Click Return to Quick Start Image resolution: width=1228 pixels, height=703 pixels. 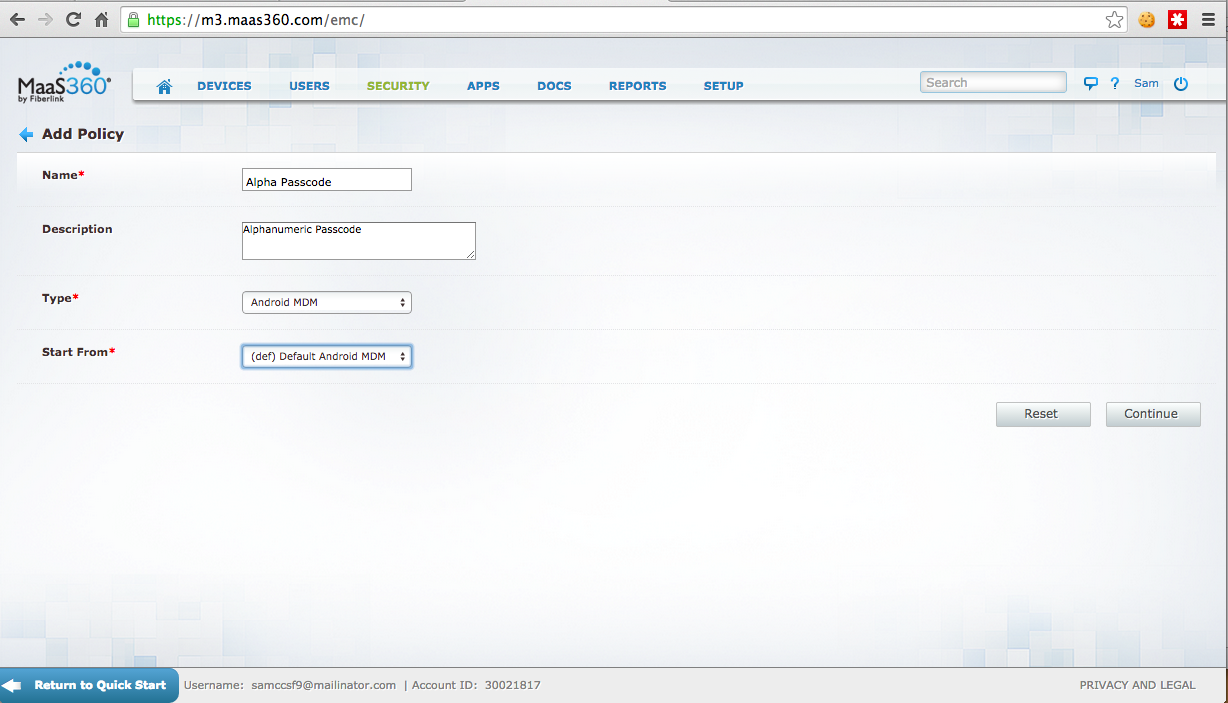tap(89, 685)
